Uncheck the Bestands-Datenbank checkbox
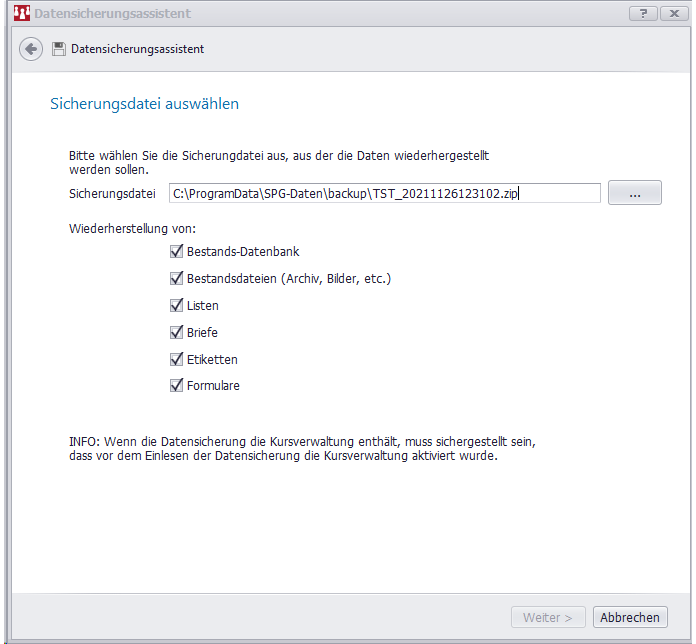 (x=177, y=252)
